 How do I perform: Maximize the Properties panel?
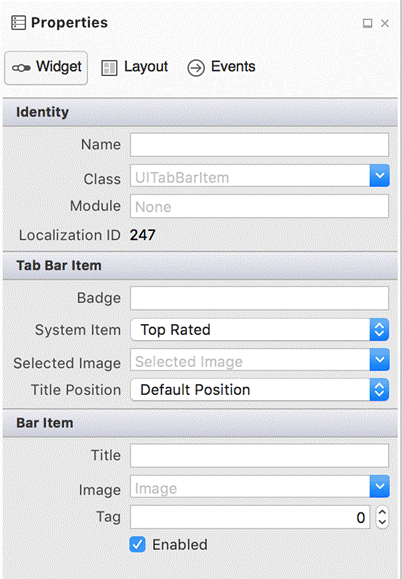[x=367, y=23]
